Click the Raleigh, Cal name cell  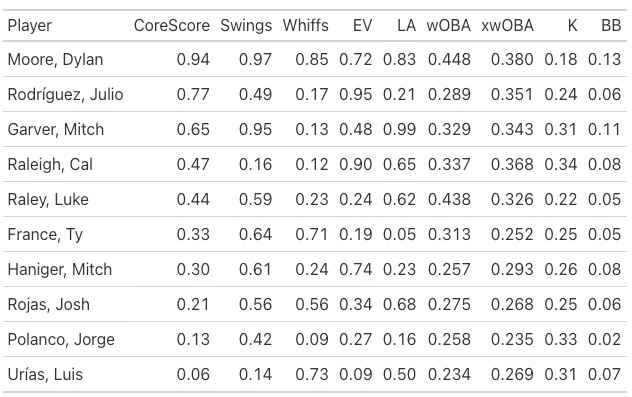(50, 164)
